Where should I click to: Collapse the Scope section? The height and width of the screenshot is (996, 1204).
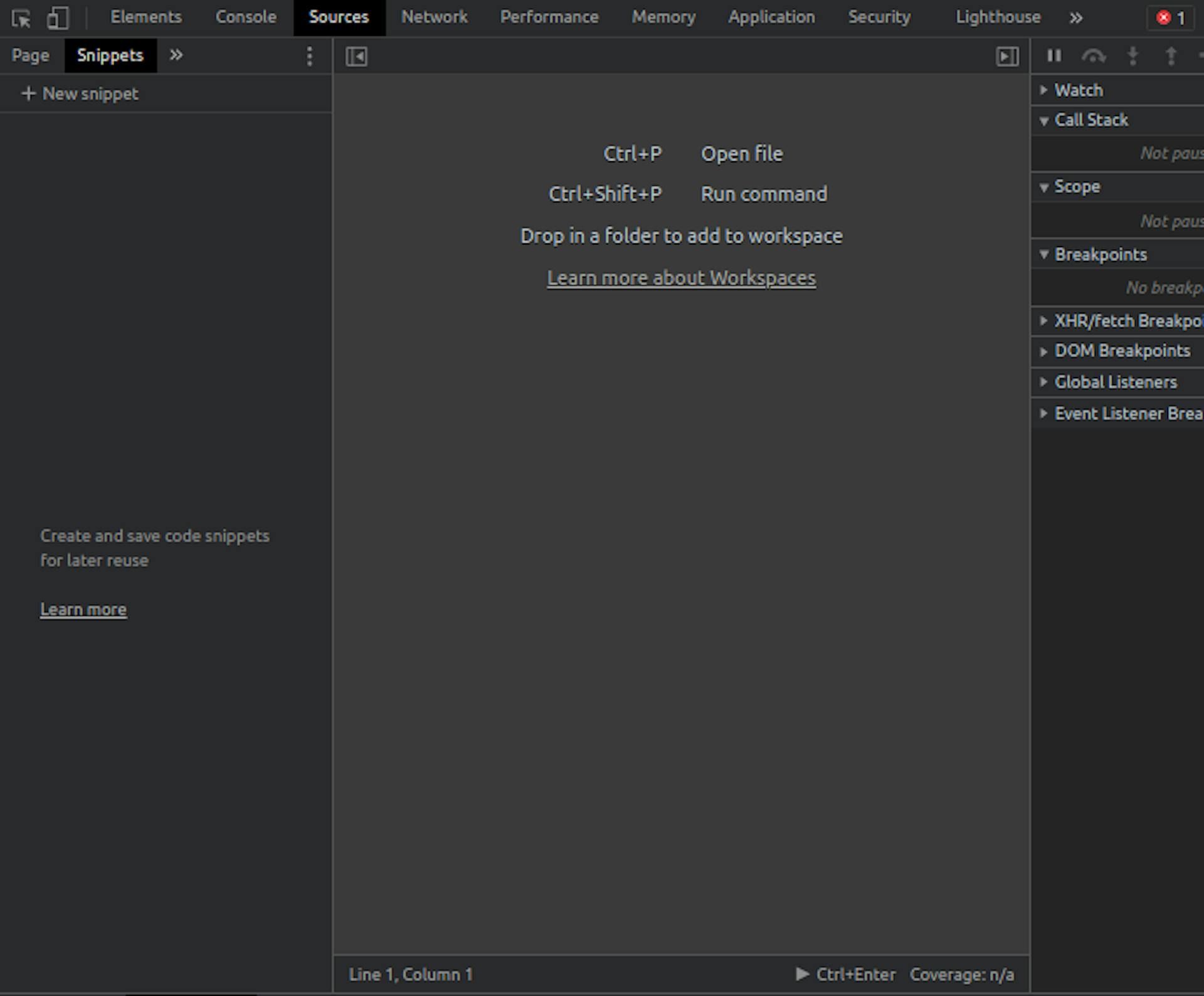(x=1117, y=187)
